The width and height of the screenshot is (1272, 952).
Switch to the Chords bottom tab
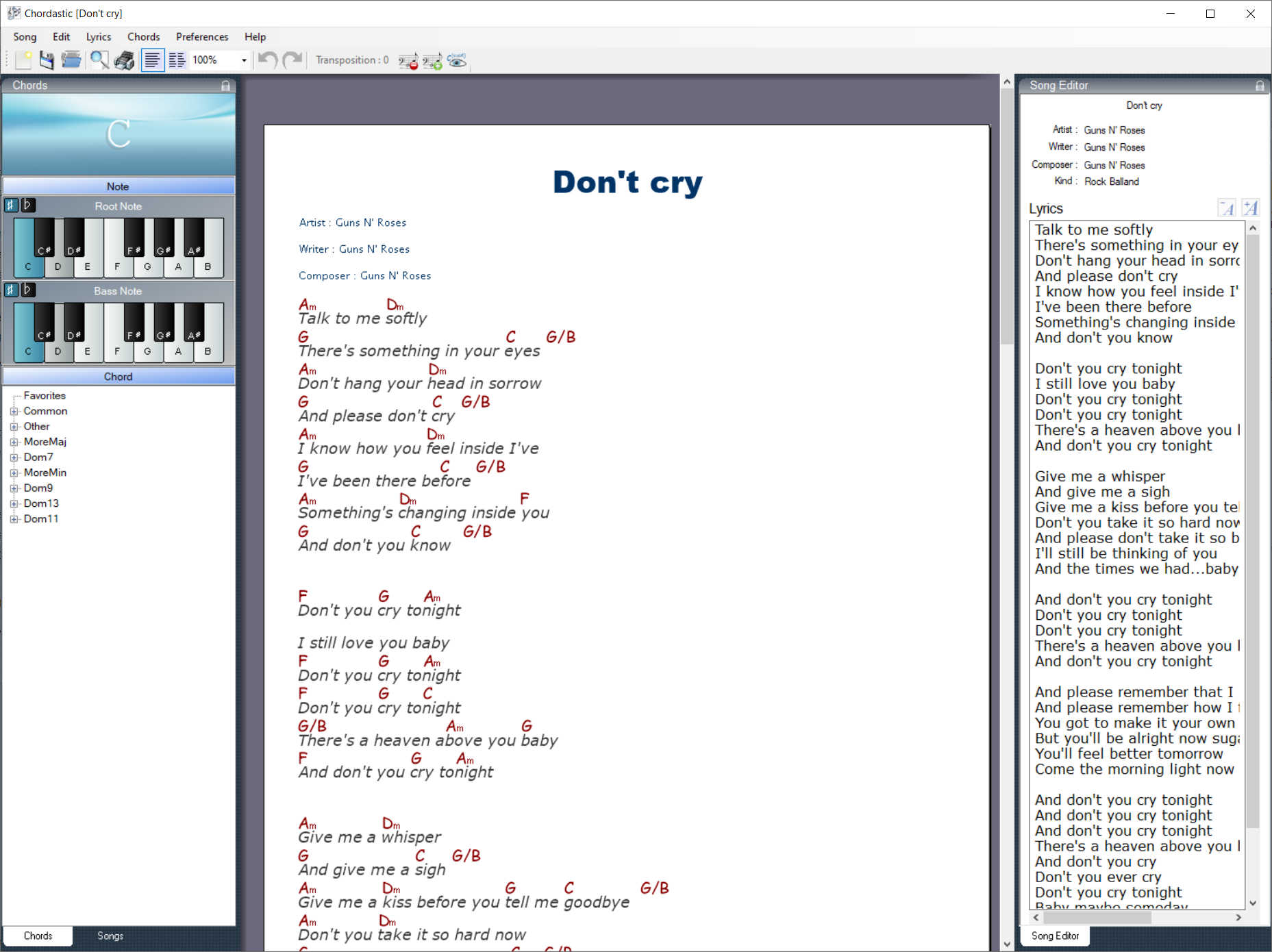38,936
